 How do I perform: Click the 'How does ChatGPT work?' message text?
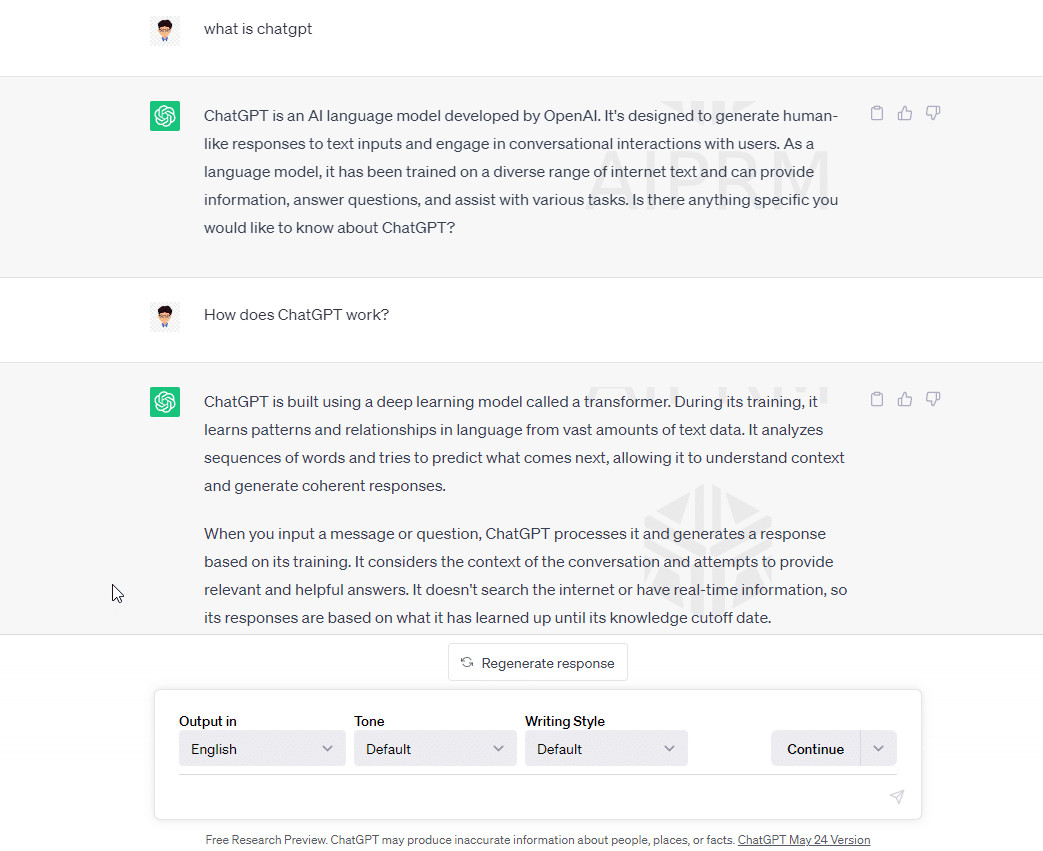296,315
